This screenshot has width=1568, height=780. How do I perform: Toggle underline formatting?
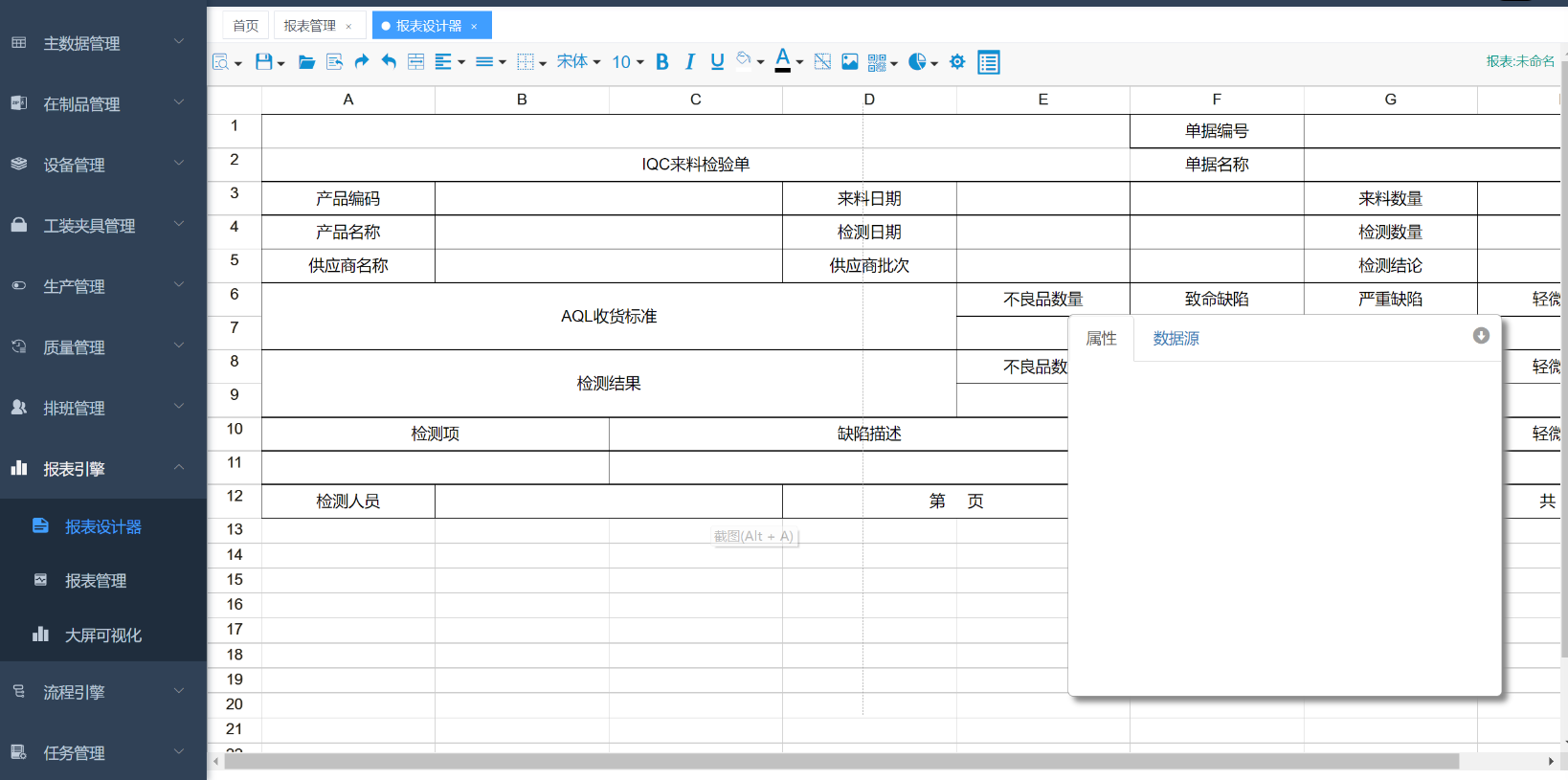tap(717, 62)
